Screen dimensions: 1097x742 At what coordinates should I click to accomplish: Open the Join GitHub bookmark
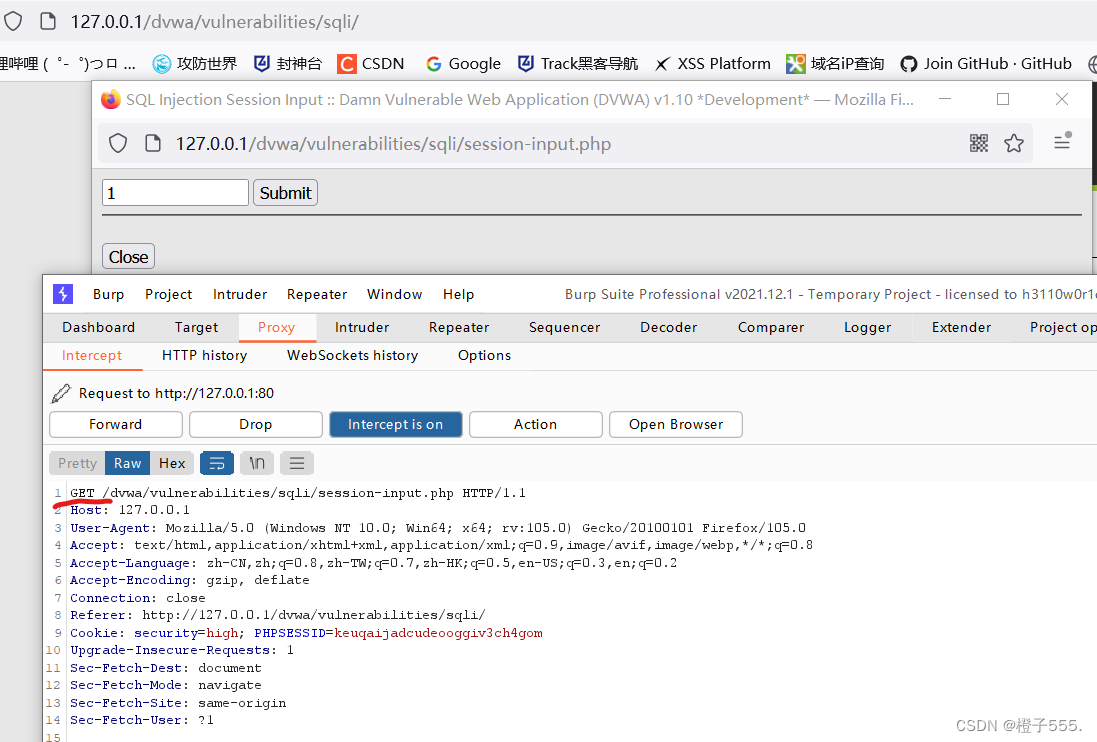coord(986,64)
